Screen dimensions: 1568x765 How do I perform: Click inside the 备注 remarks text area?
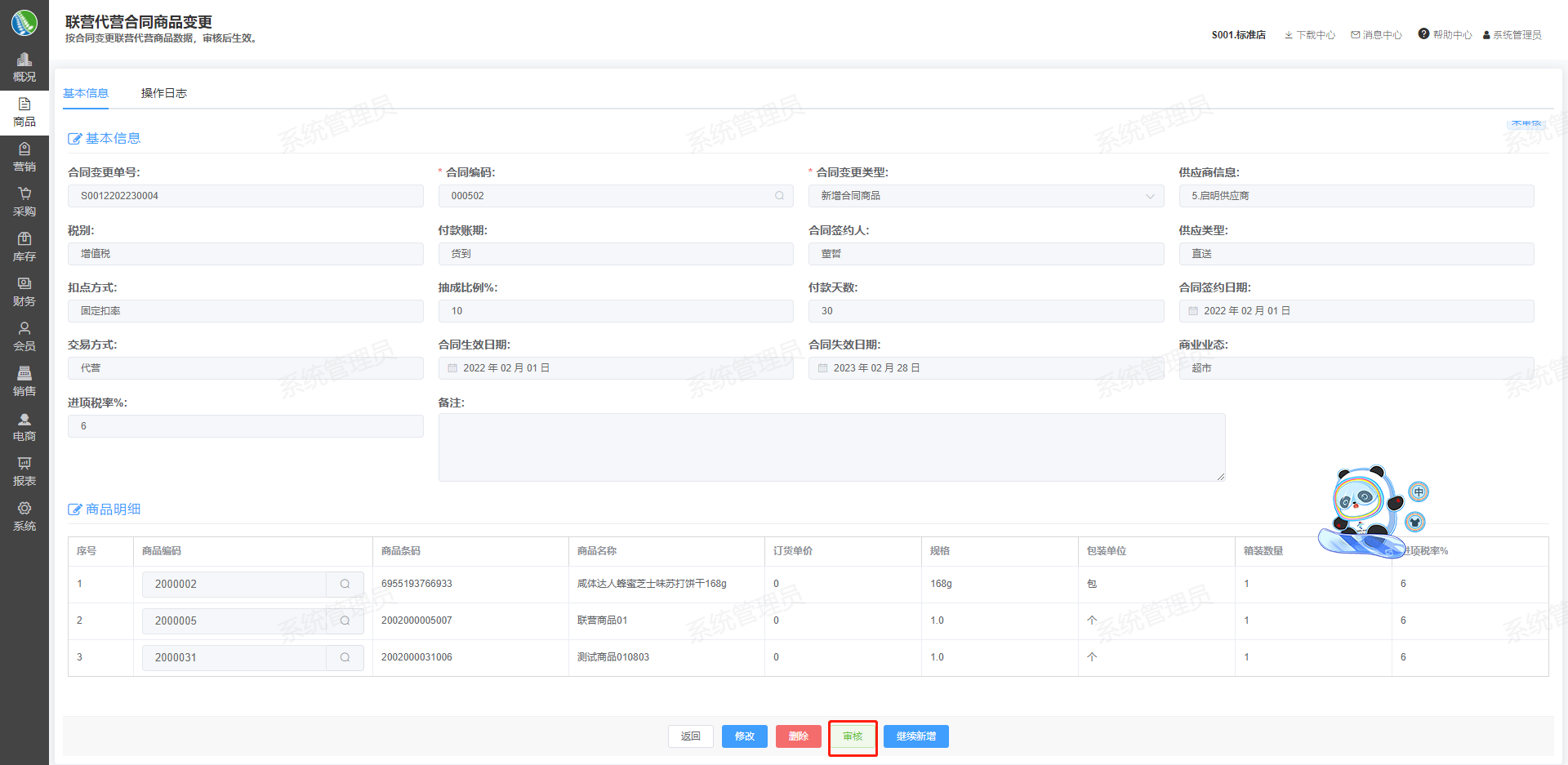(831, 447)
